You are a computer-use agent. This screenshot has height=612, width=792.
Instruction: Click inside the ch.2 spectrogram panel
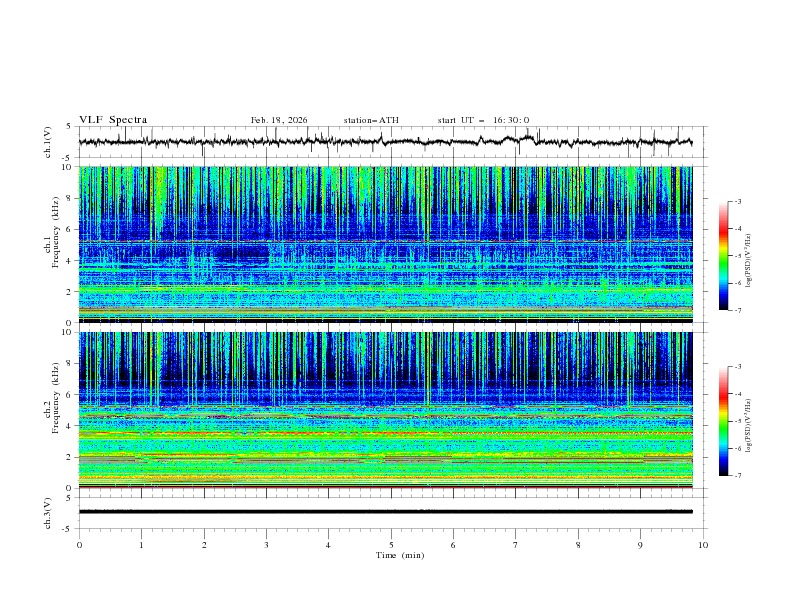tap(385, 410)
